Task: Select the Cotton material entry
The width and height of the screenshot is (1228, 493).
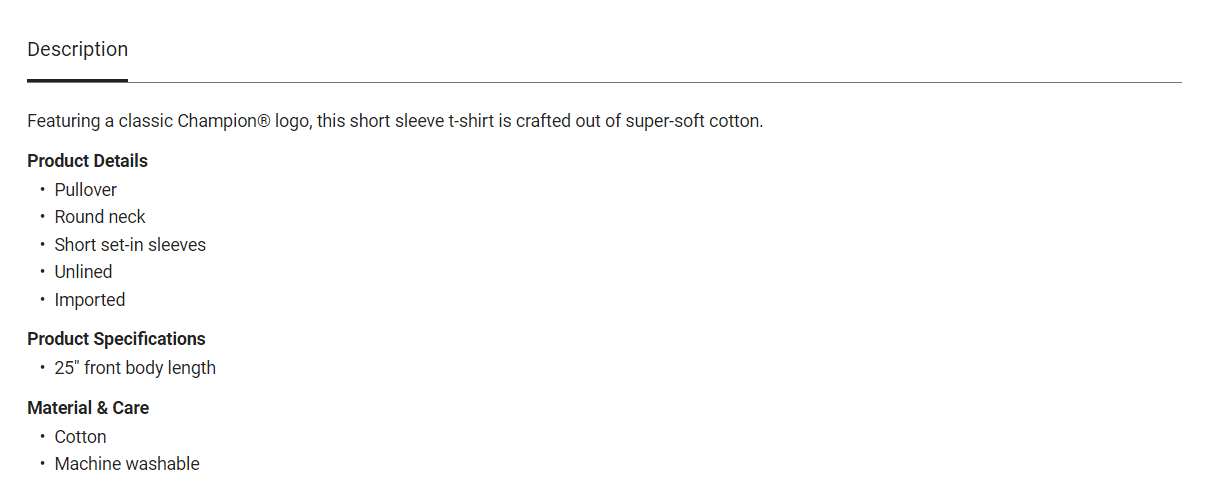Action: click(x=80, y=437)
